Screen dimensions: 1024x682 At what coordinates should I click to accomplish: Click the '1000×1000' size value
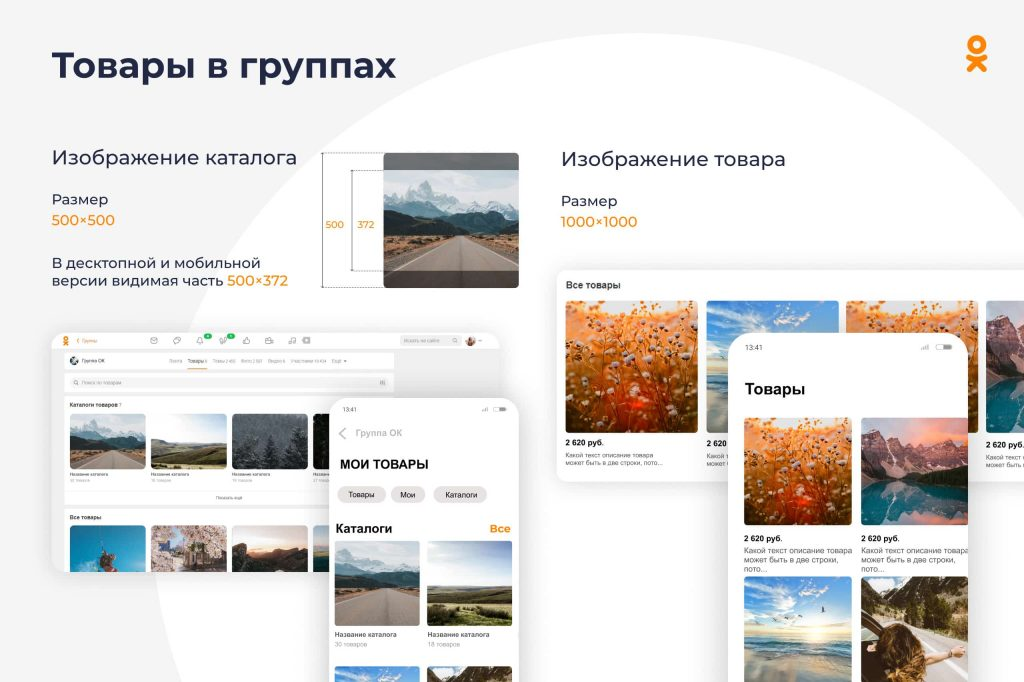click(599, 221)
